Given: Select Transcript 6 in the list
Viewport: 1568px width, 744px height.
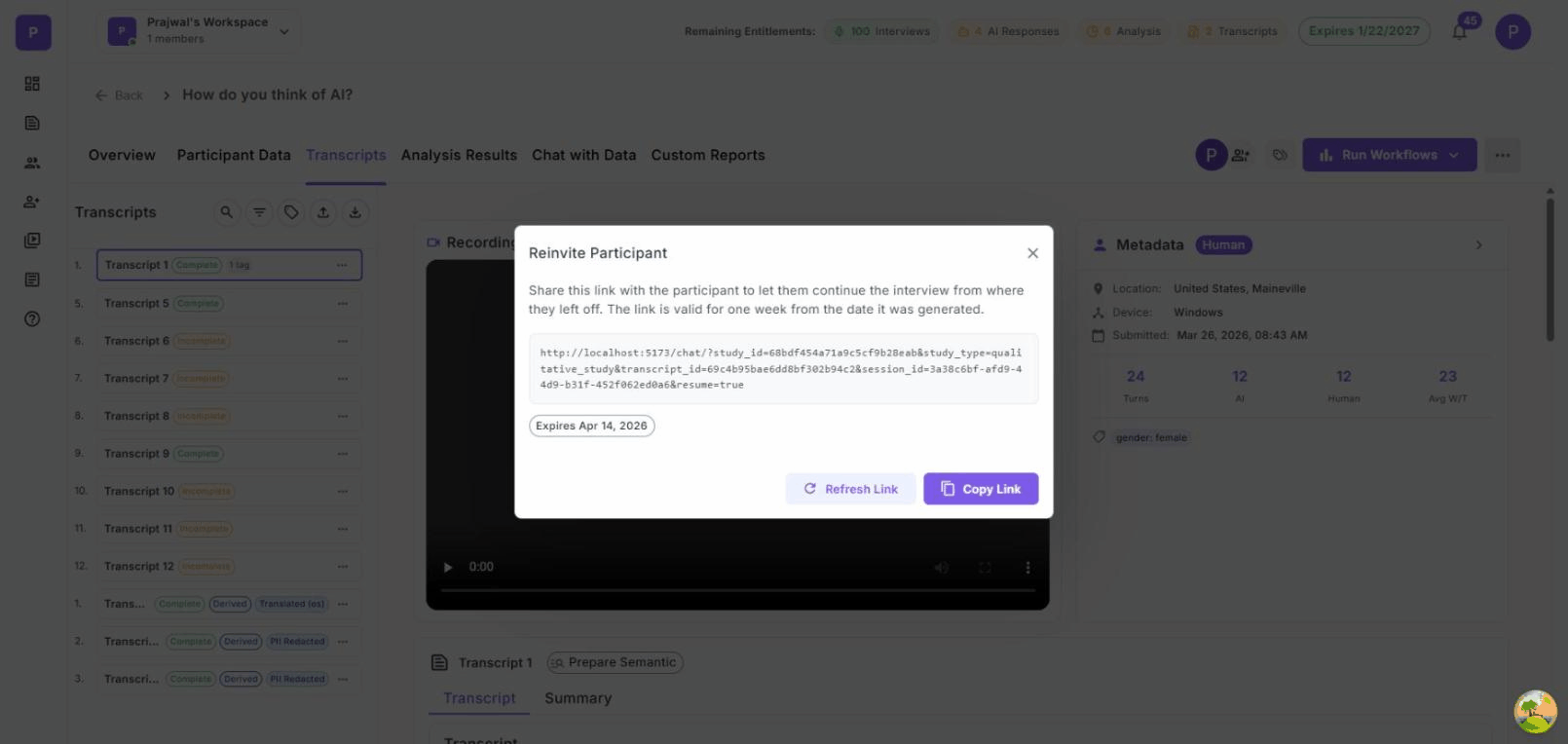Looking at the screenshot, I should point(229,341).
